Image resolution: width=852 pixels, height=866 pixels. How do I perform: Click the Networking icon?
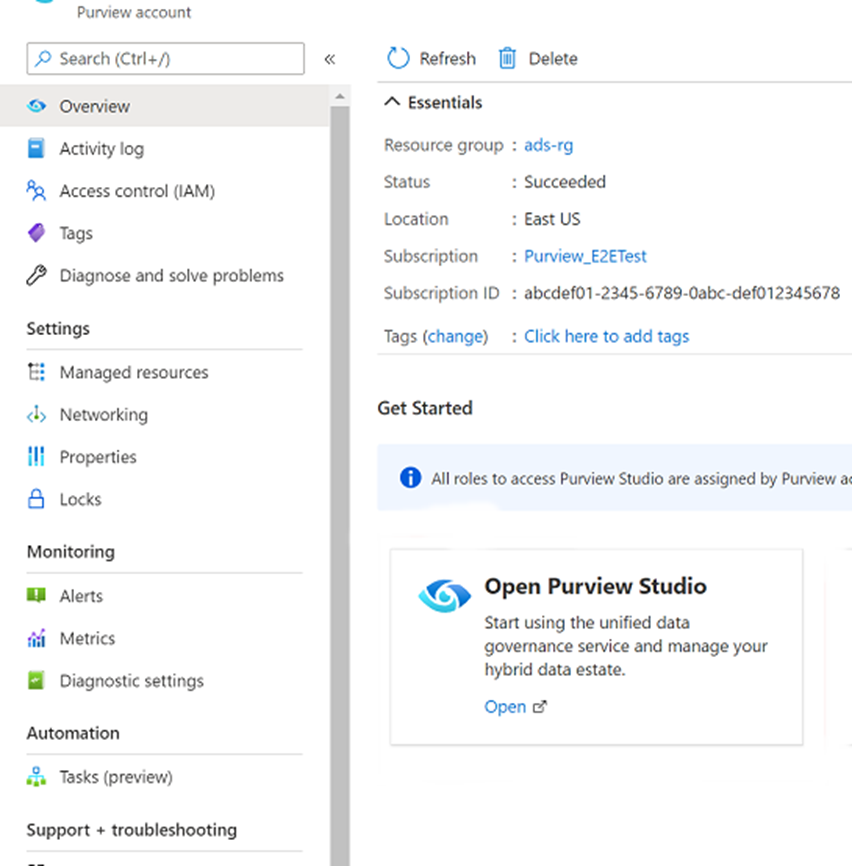coord(36,414)
